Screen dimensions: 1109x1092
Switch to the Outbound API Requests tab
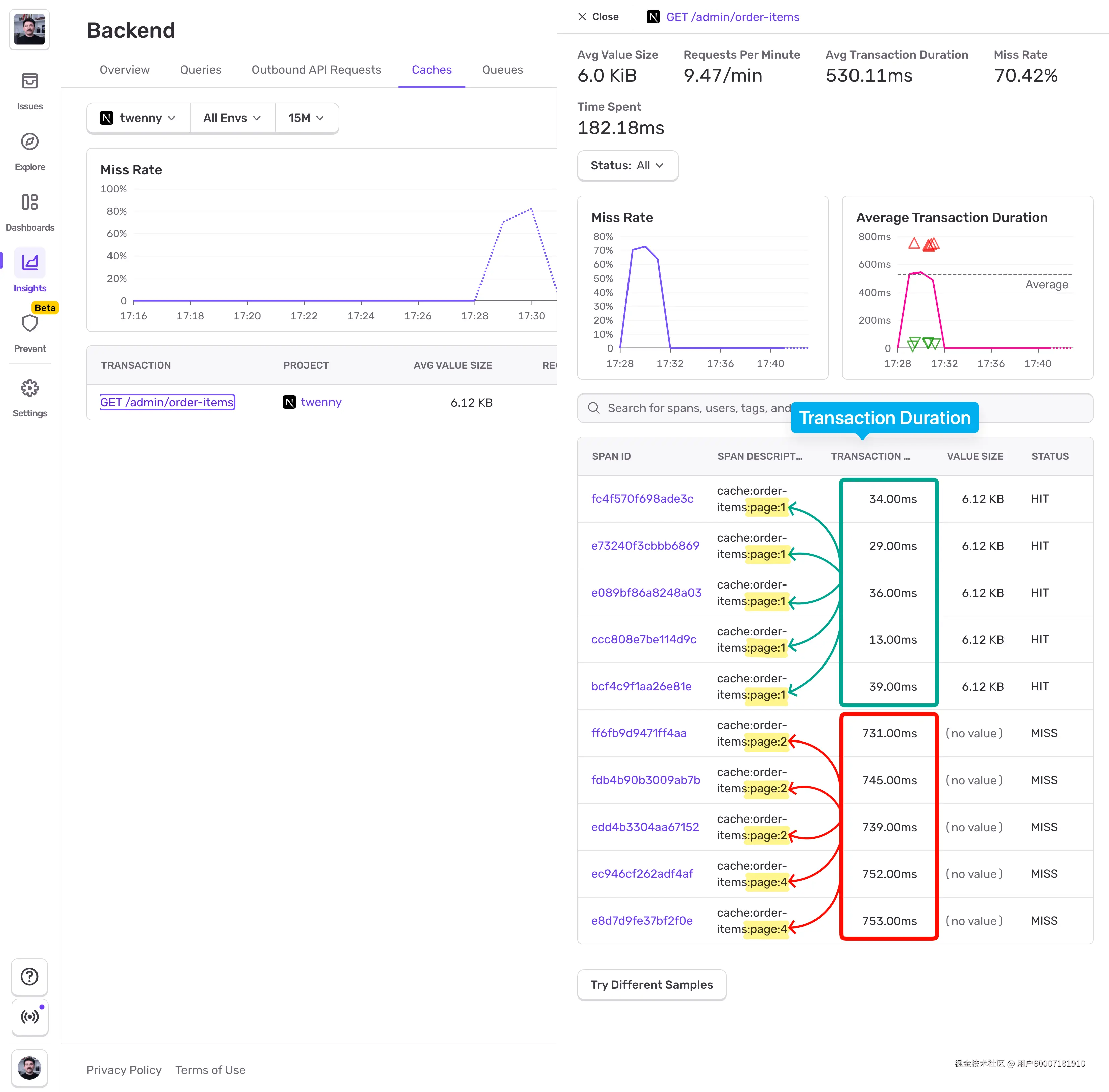point(316,70)
